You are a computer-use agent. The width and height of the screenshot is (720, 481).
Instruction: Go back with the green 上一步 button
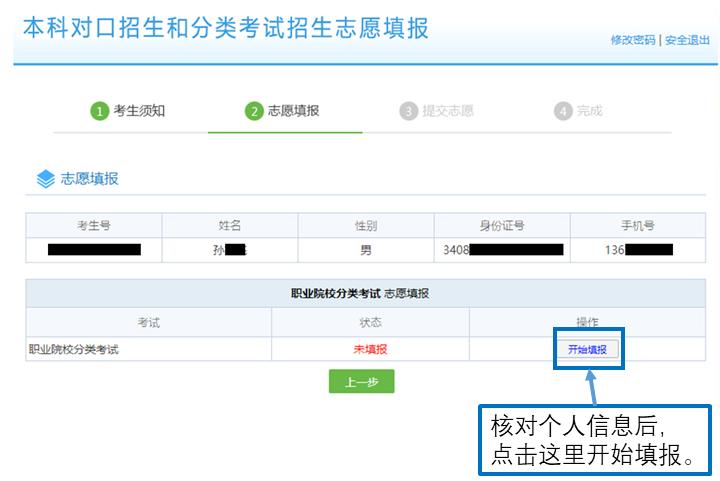coord(361,381)
